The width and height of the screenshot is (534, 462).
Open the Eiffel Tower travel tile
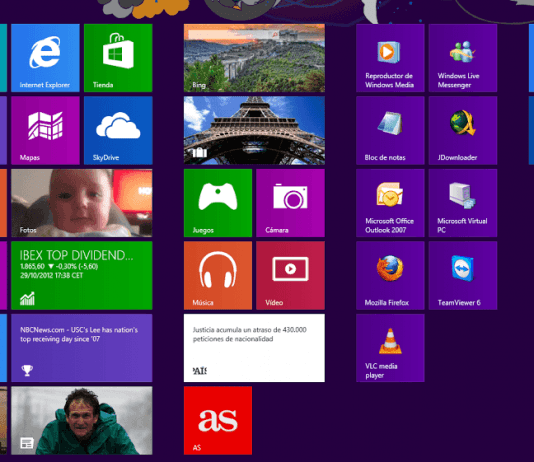pyautogui.click(x=254, y=130)
